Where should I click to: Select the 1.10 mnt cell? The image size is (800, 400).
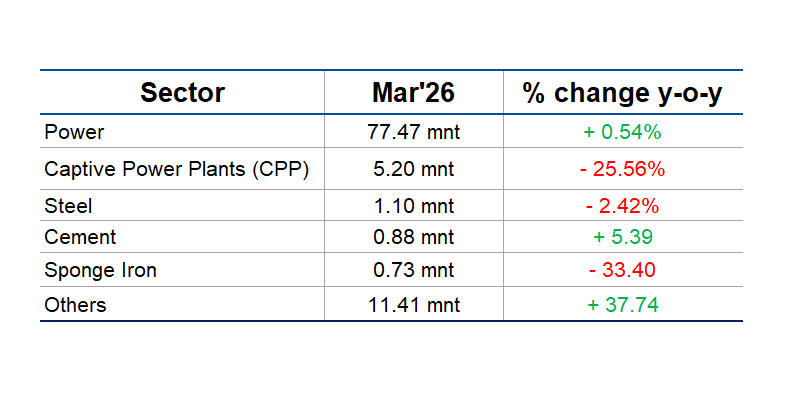pos(413,206)
